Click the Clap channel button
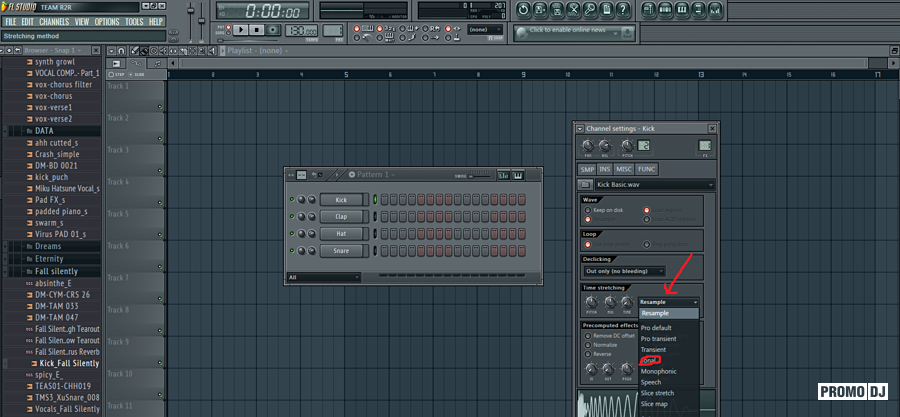 341,217
